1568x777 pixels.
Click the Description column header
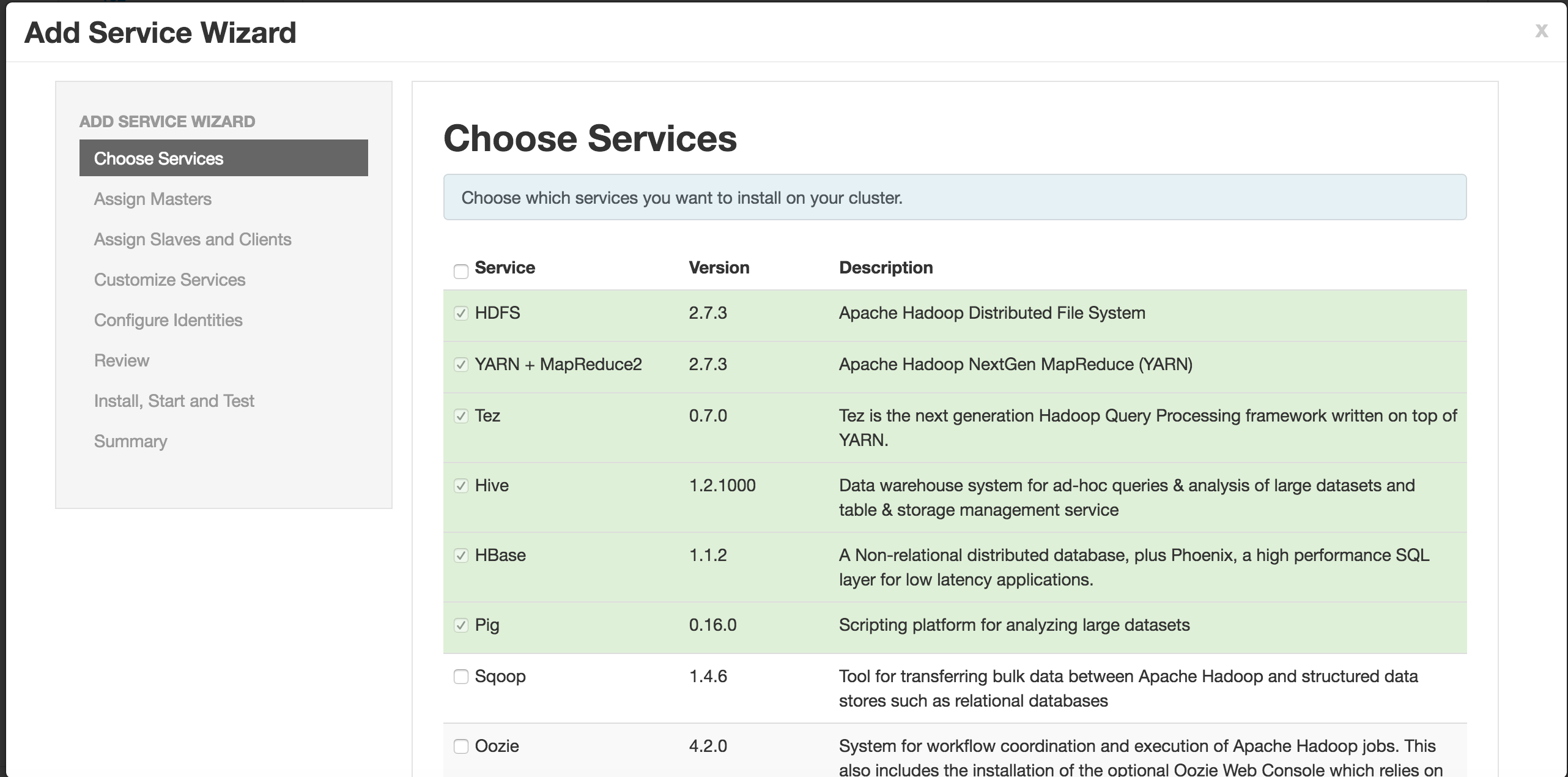coord(886,267)
